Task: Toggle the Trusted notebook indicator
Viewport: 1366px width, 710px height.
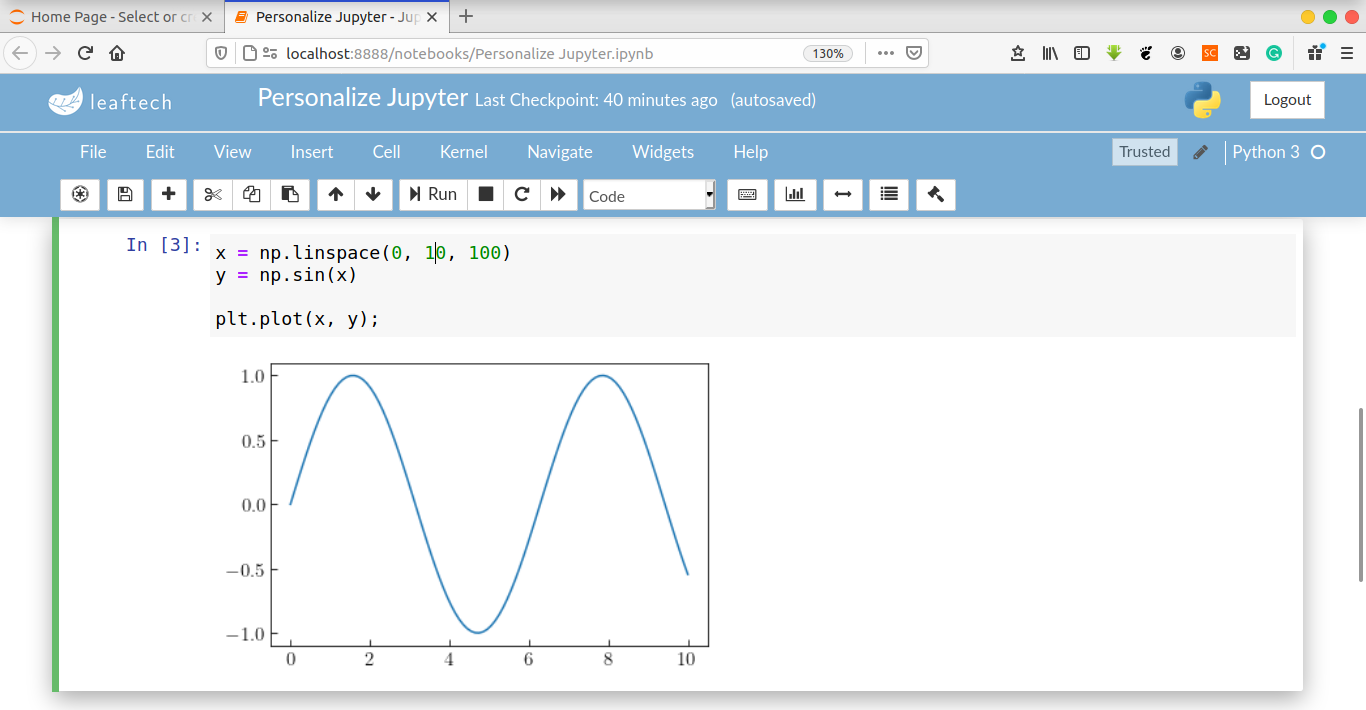Action: (1144, 152)
